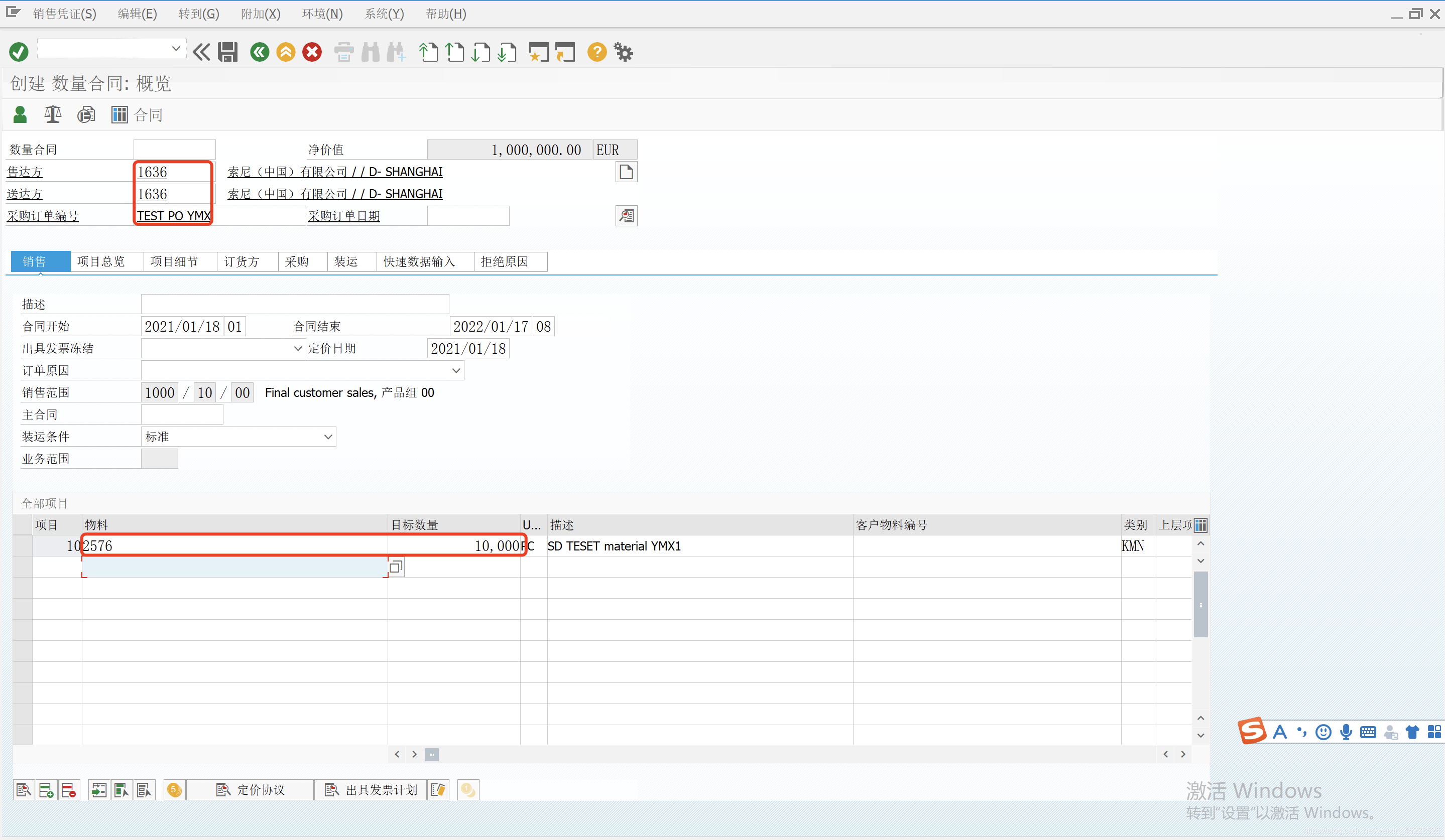1445x840 pixels.
Task: Click the 定价协议 button
Action: [x=250, y=790]
